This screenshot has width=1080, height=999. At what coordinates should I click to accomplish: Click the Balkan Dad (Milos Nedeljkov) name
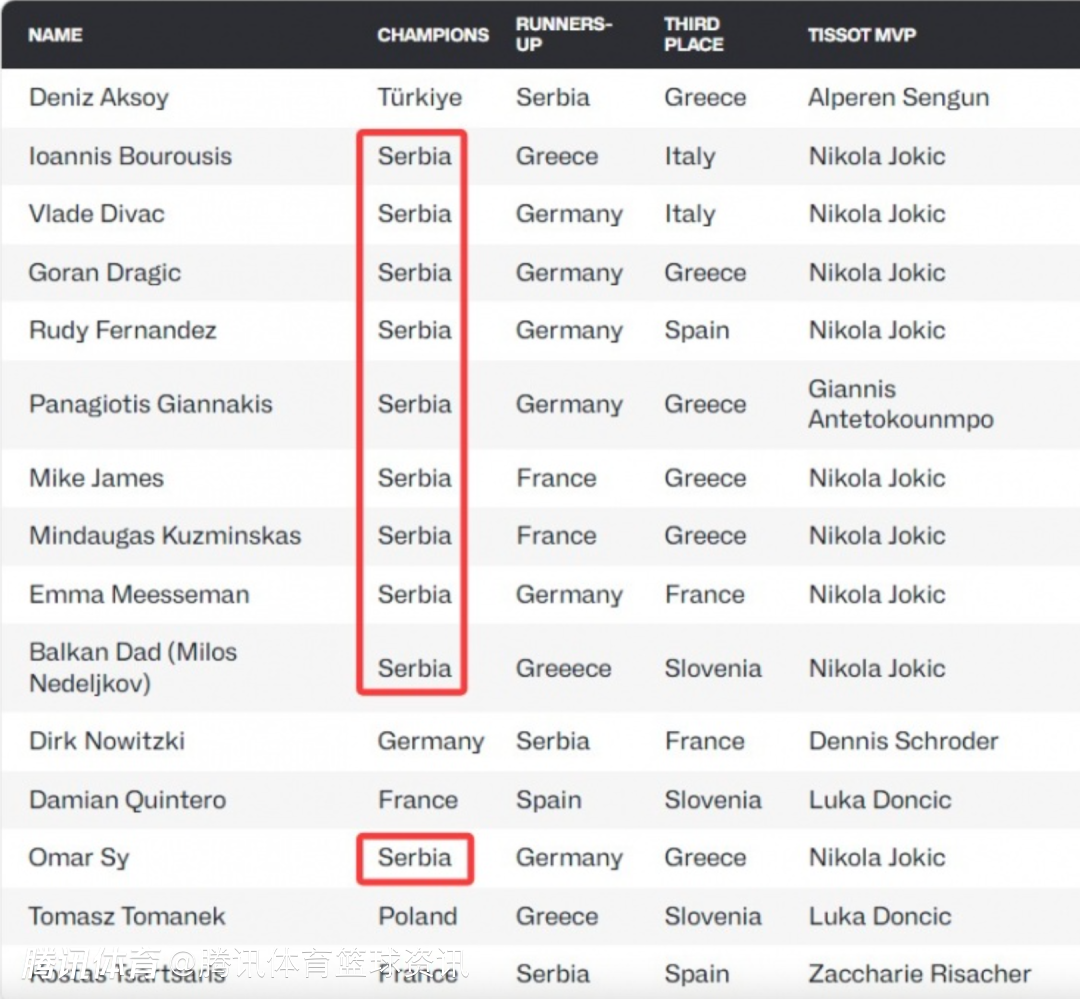pos(133,667)
